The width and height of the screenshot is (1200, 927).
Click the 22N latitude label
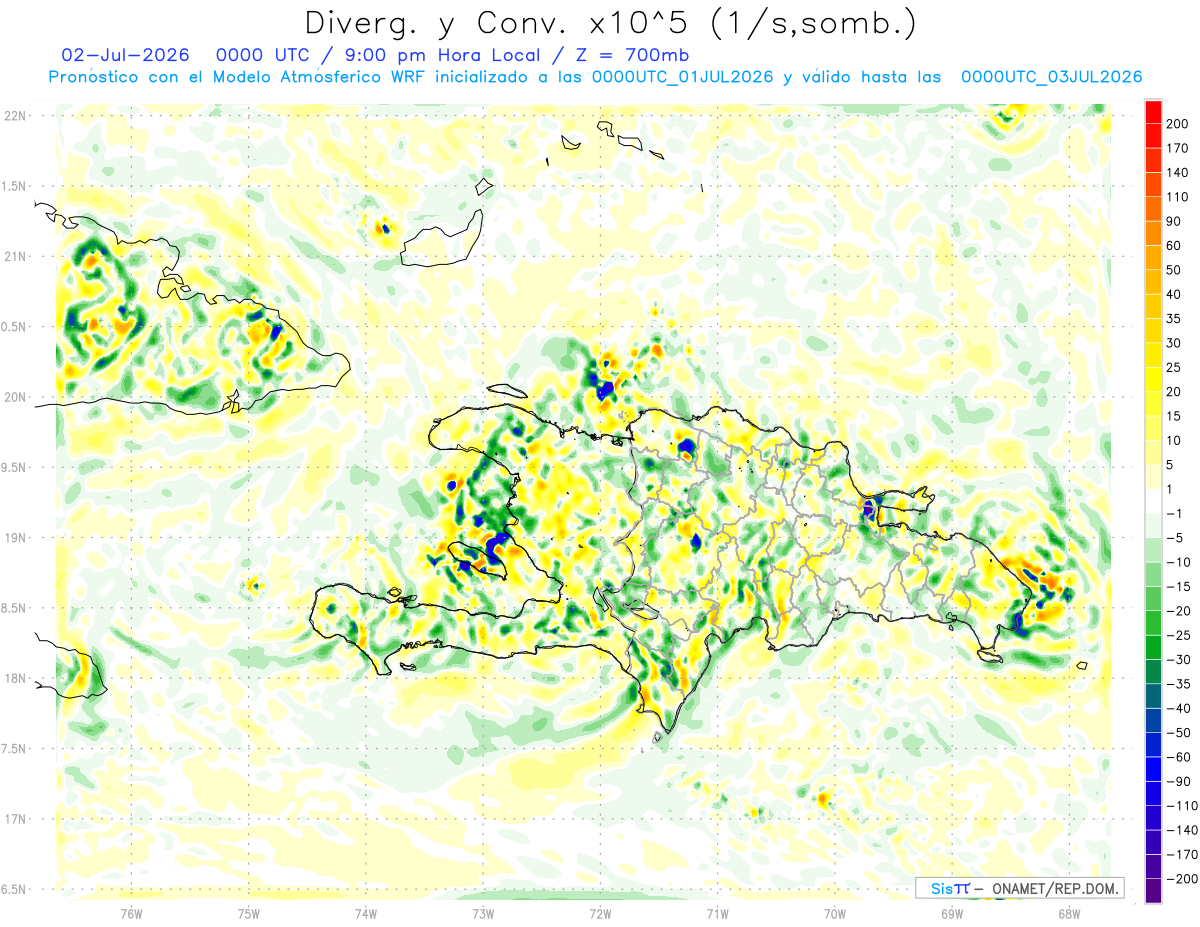click(14, 116)
